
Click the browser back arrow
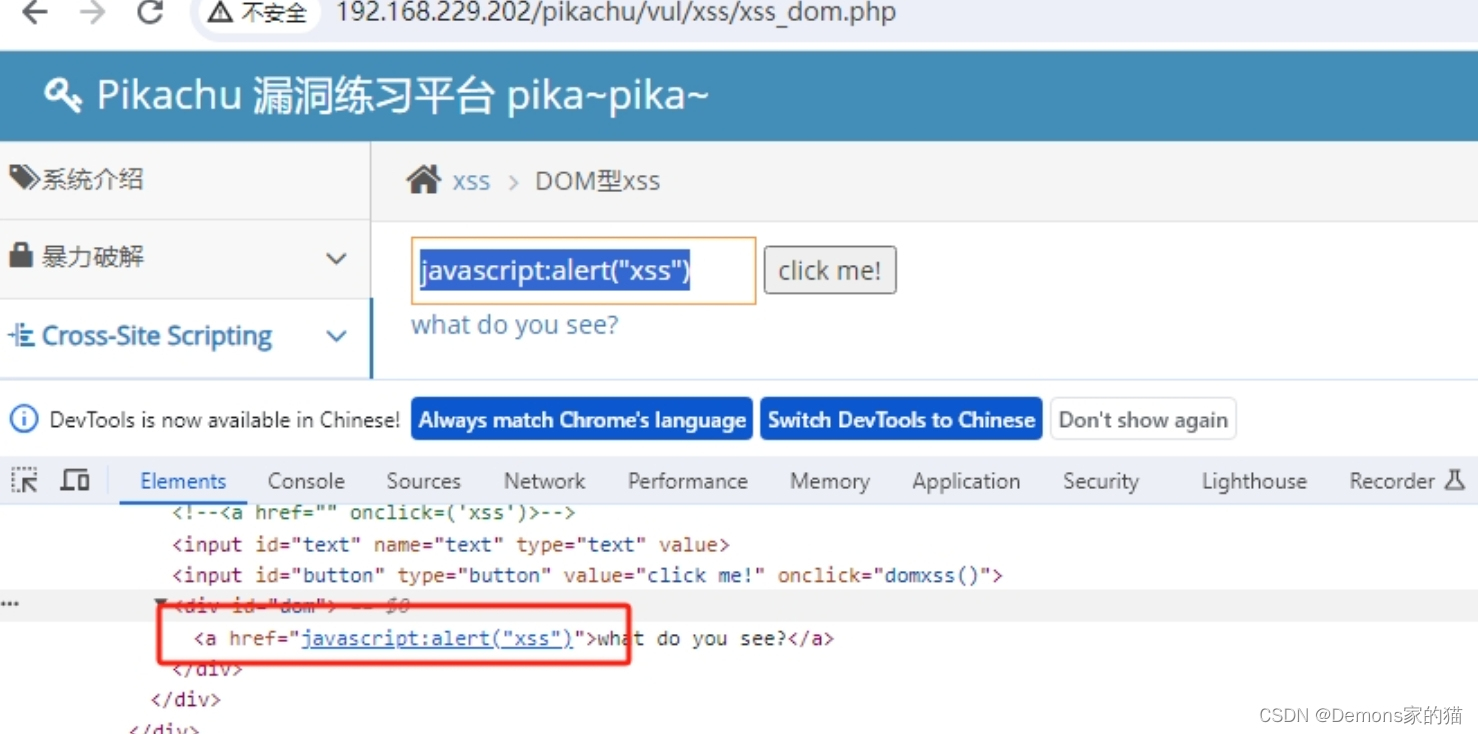(34, 13)
